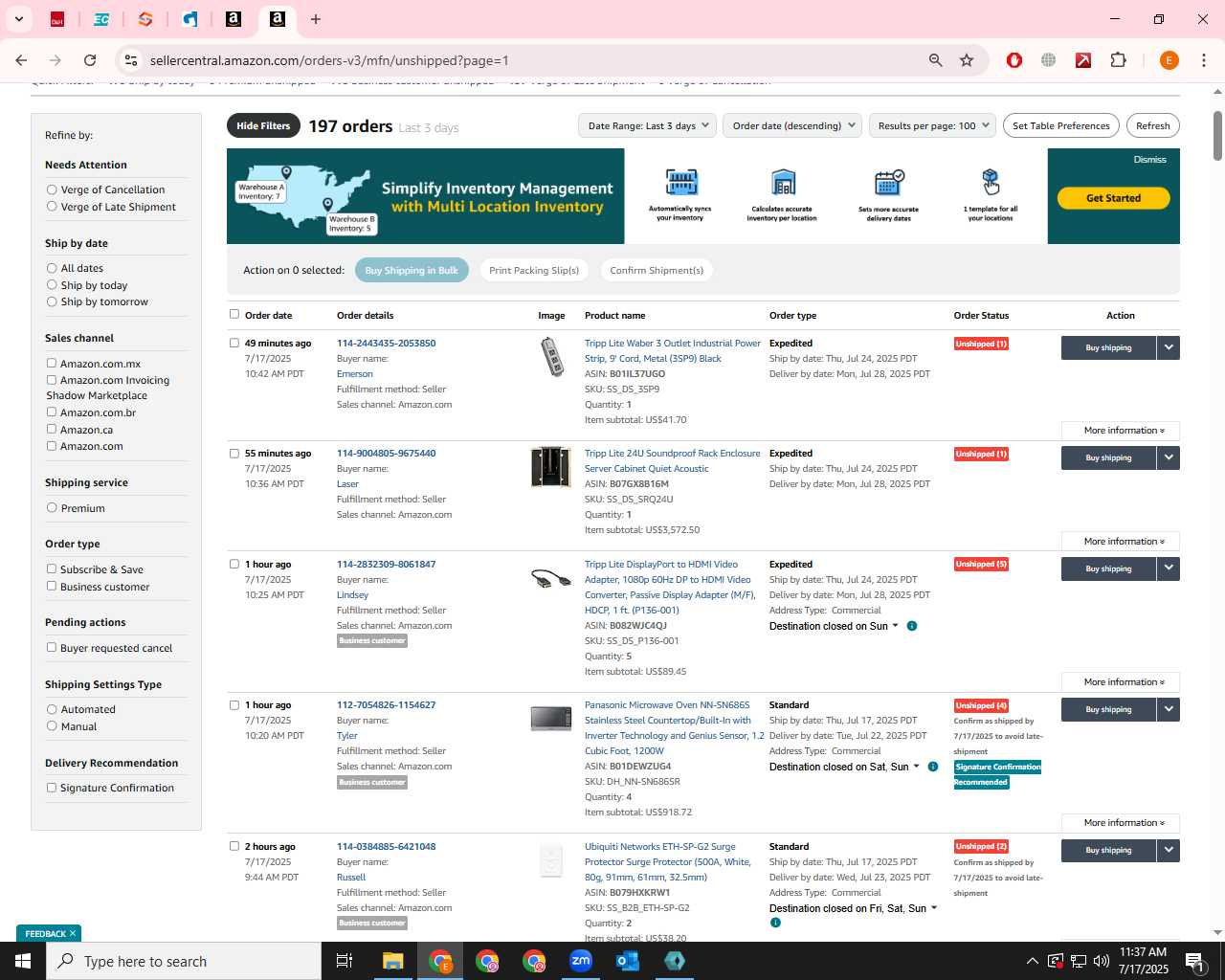Switch to the first browser tab

coord(57,19)
